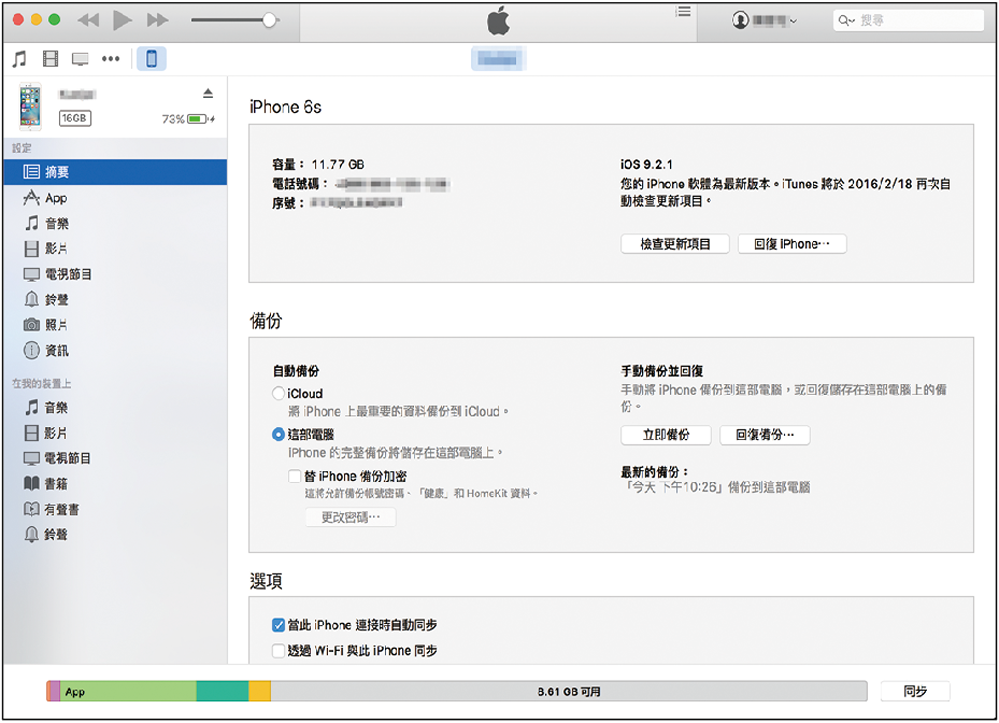Viewport: 999px width, 723px height.
Task: Open the Music library icon in toolbar
Action: [20, 59]
